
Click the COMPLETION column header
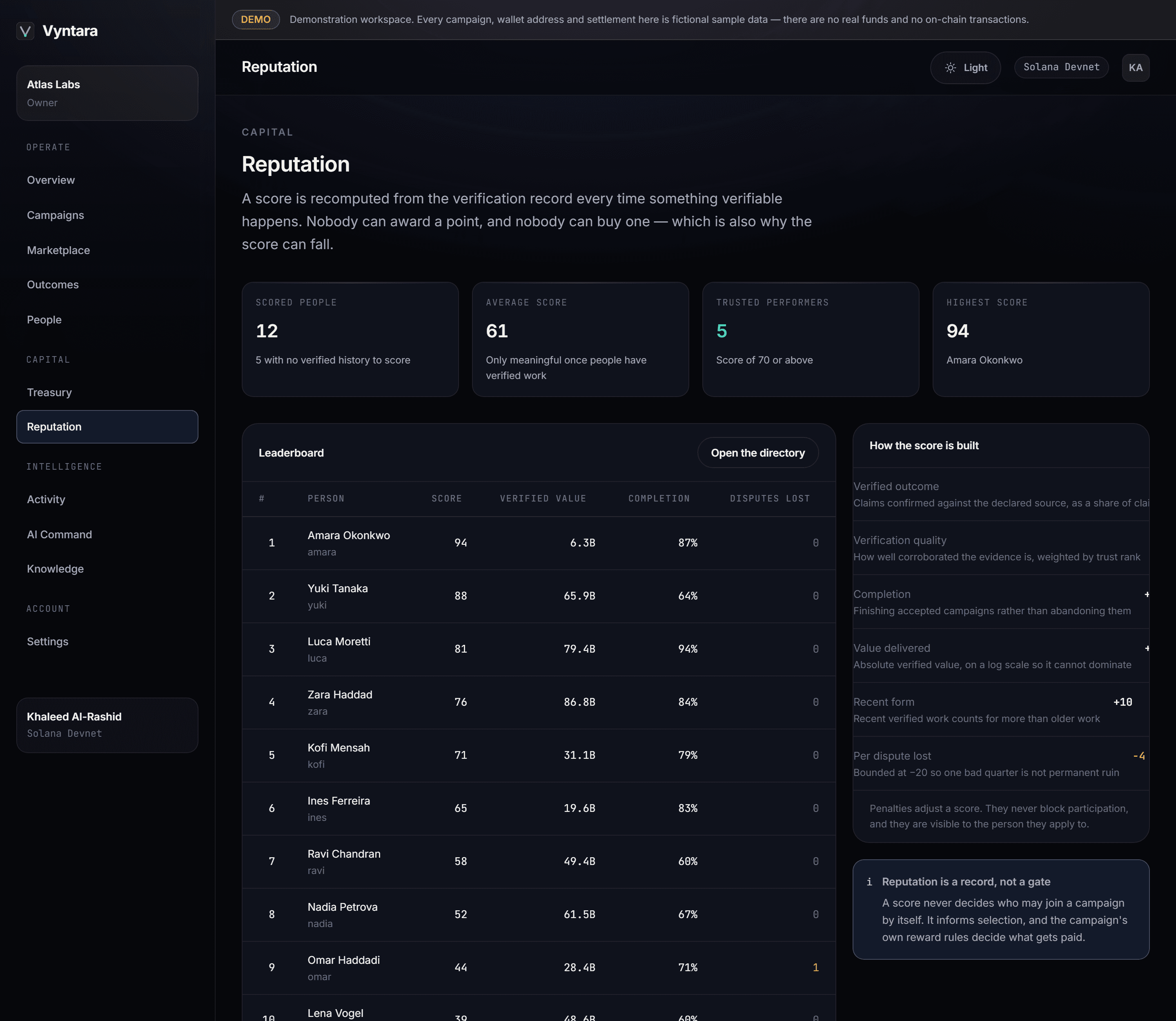(x=659, y=499)
